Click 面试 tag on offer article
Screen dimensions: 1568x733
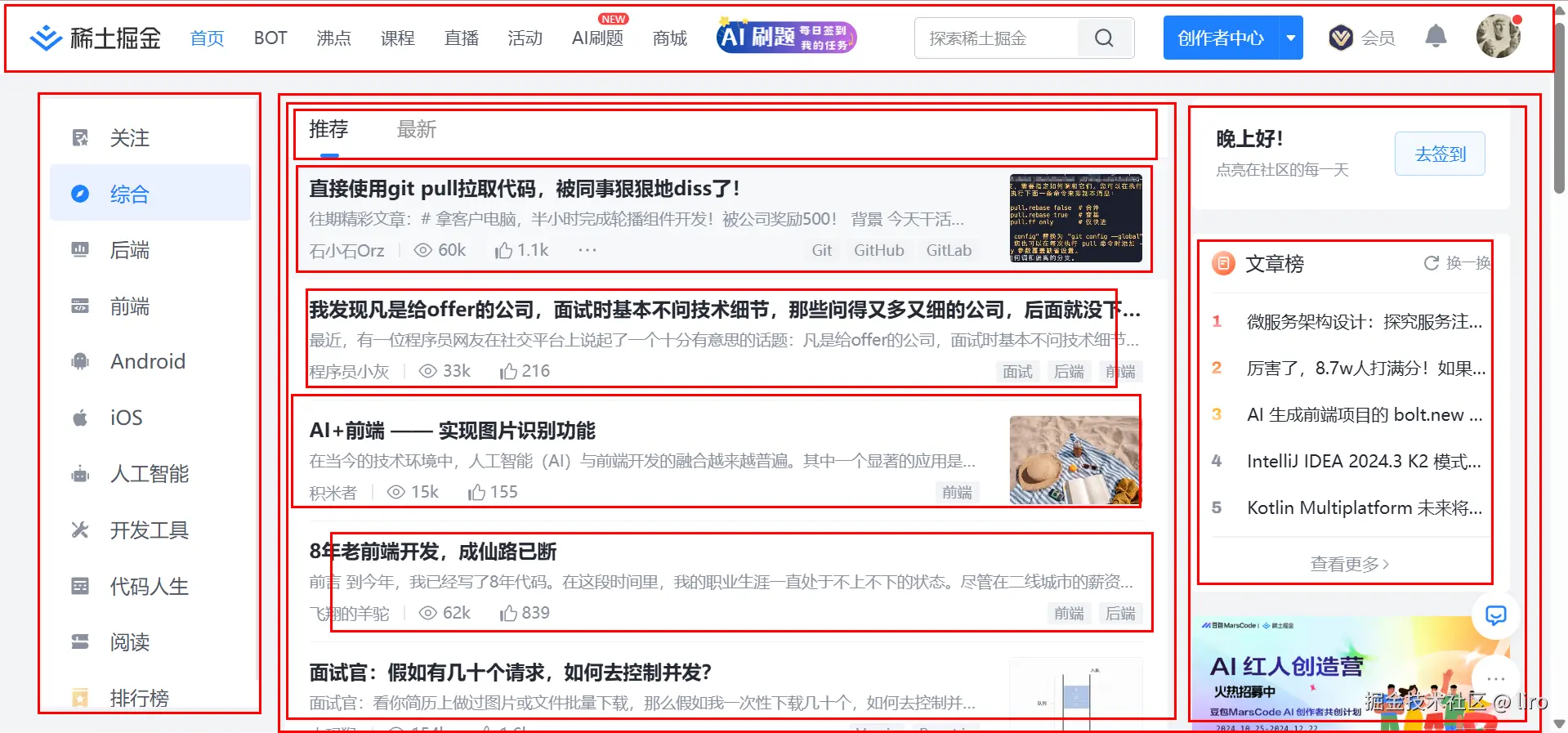[1017, 372]
